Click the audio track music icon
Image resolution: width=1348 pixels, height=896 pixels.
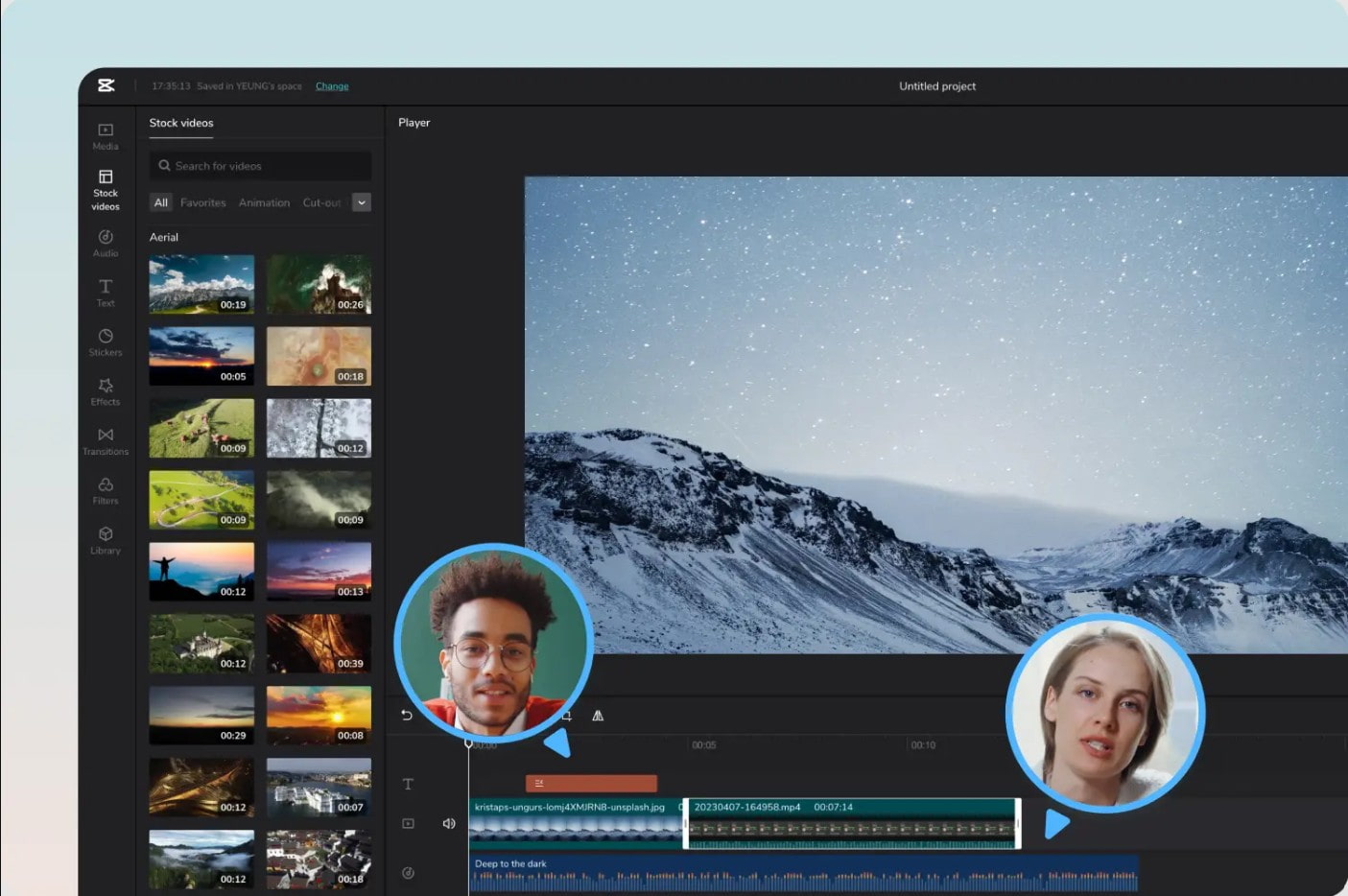click(x=408, y=873)
